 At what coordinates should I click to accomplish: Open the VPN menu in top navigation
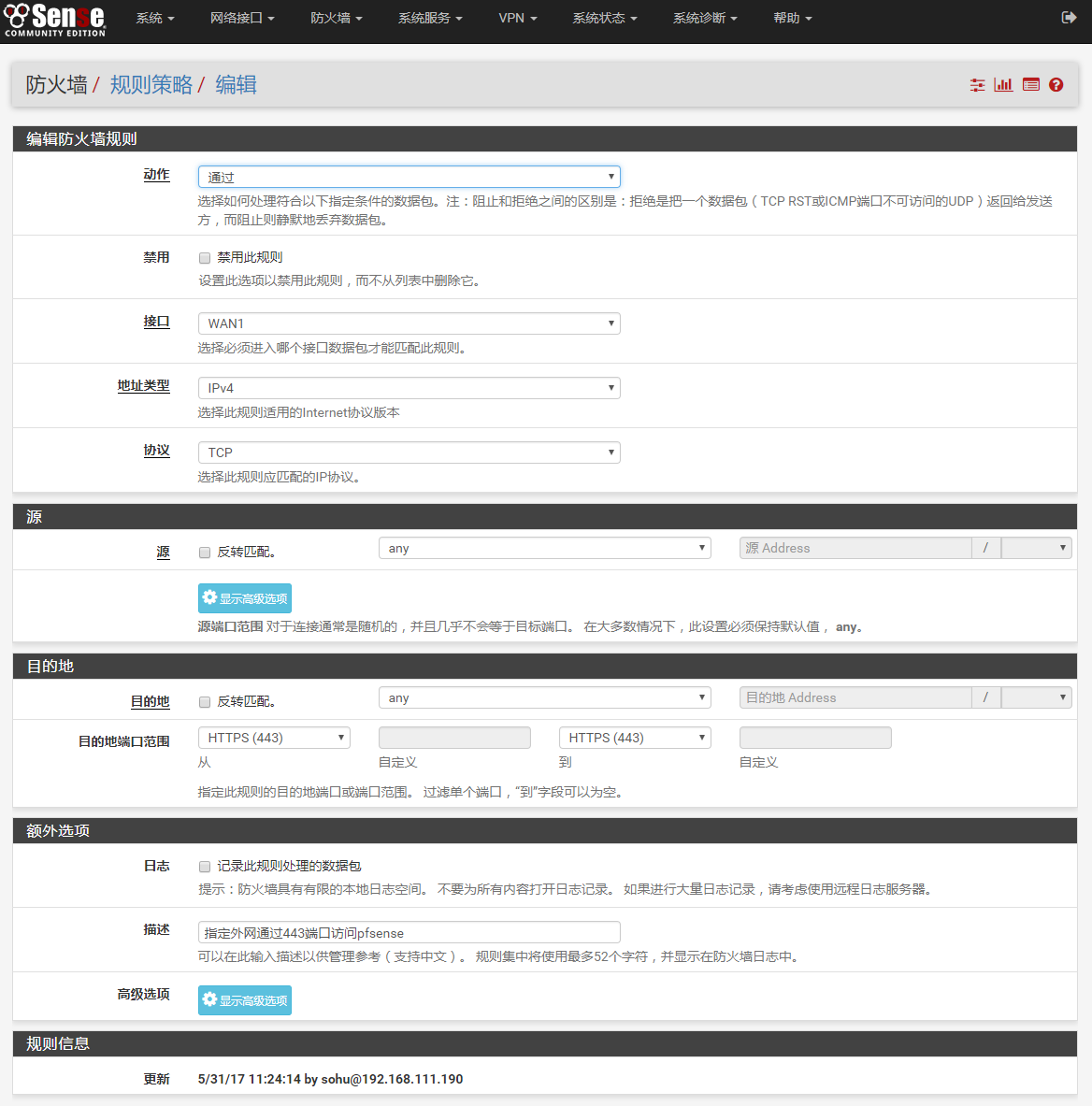pyautogui.click(x=517, y=18)
